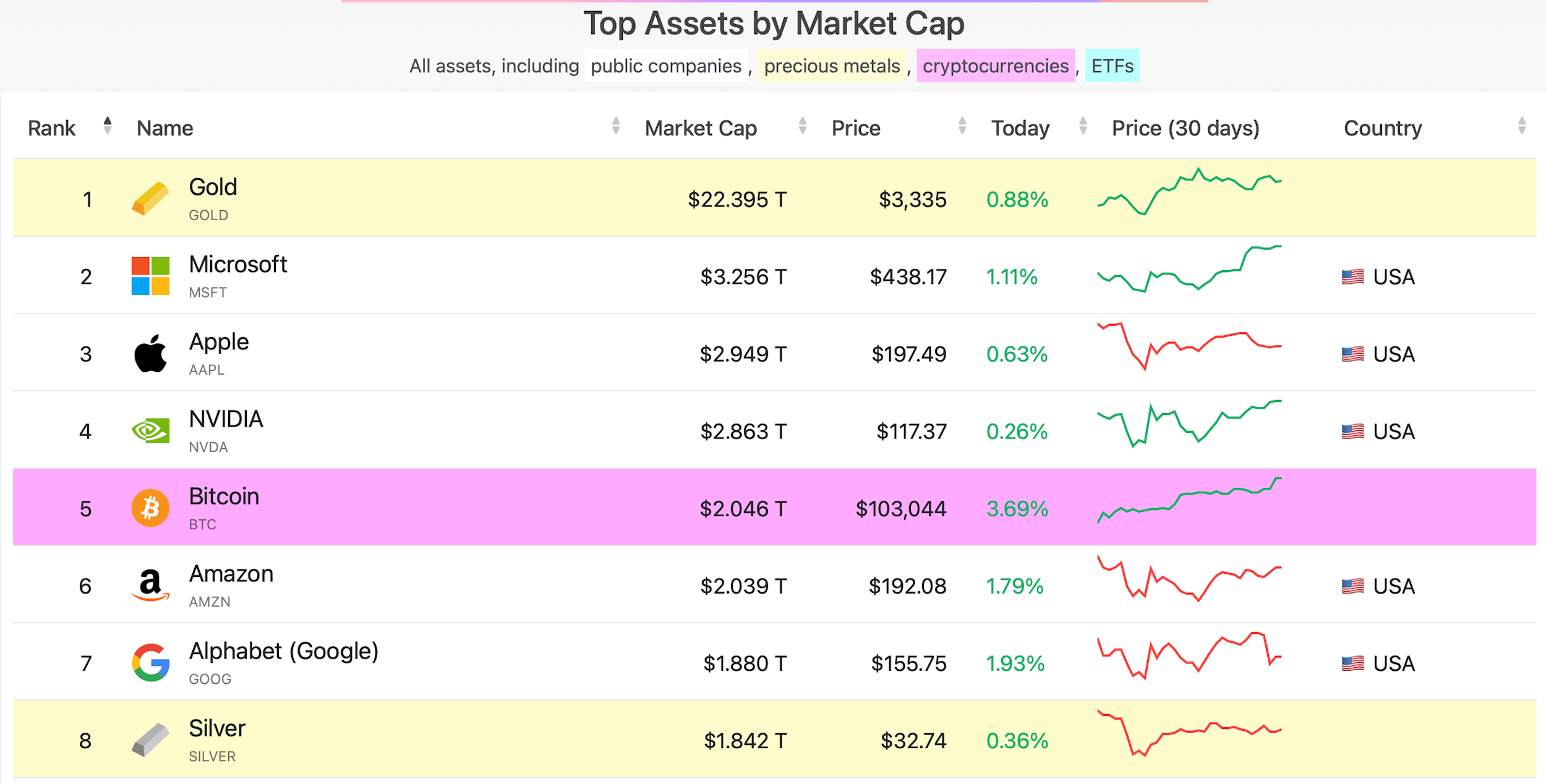The image size is (1546, 784).
Task: Filter by public companies tag
Action: click(x=666, y=66)
